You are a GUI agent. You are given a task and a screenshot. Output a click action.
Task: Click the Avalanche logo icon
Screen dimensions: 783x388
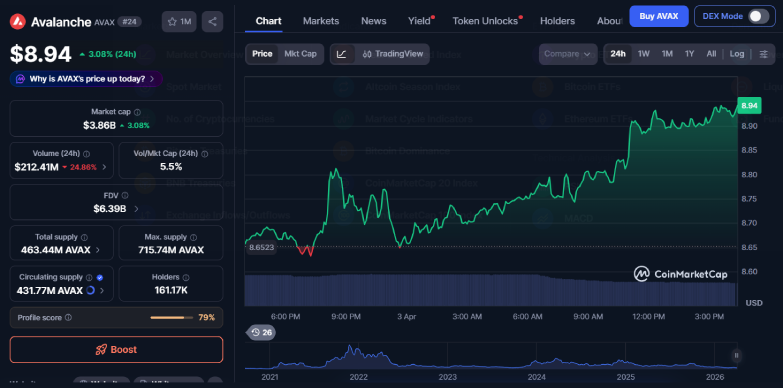(18, 21)
